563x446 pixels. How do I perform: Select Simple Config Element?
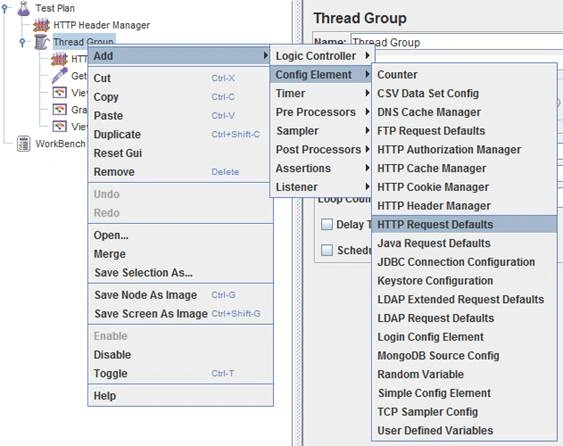coord(464,393)
